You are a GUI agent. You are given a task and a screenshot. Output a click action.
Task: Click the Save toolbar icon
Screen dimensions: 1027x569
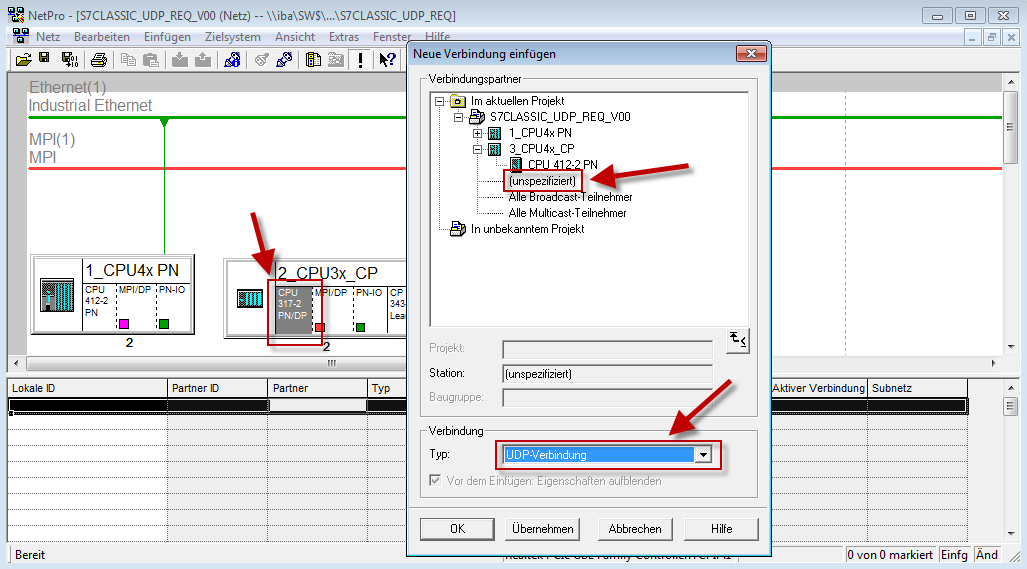coord(44,59)
